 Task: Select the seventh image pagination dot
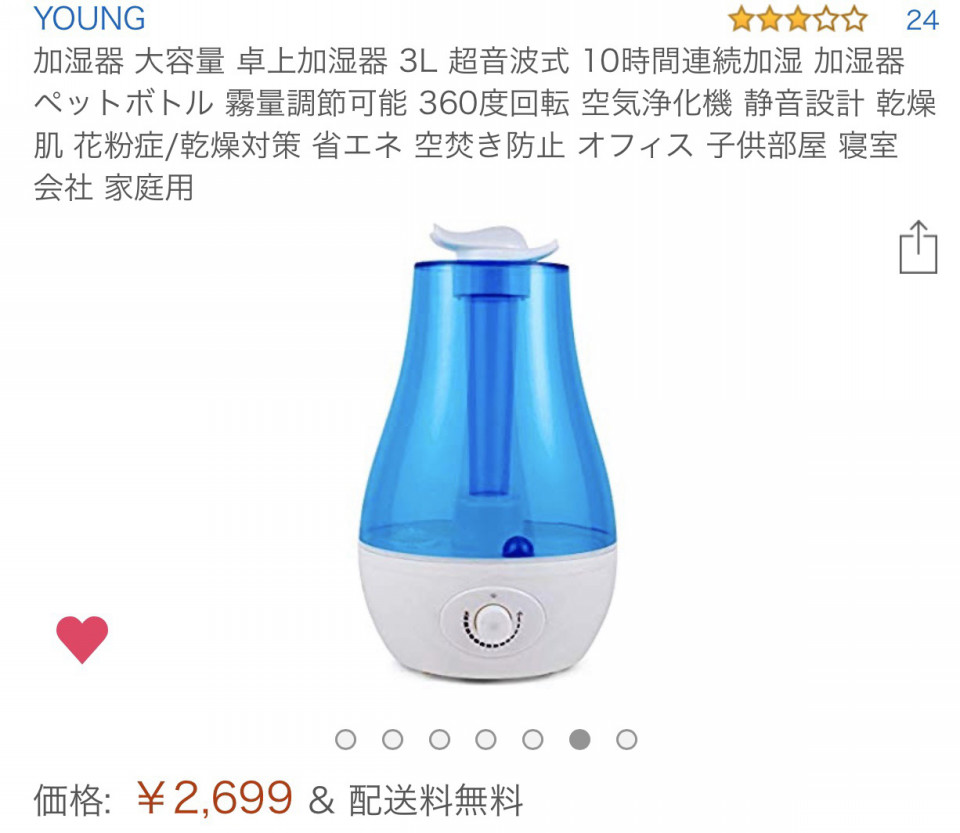click(626, 739)
